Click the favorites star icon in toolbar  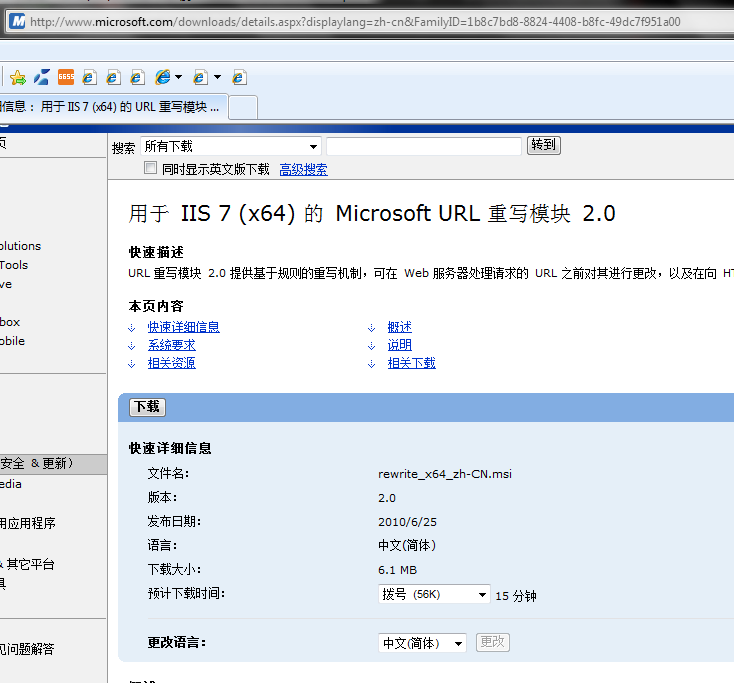pos(18,77)
